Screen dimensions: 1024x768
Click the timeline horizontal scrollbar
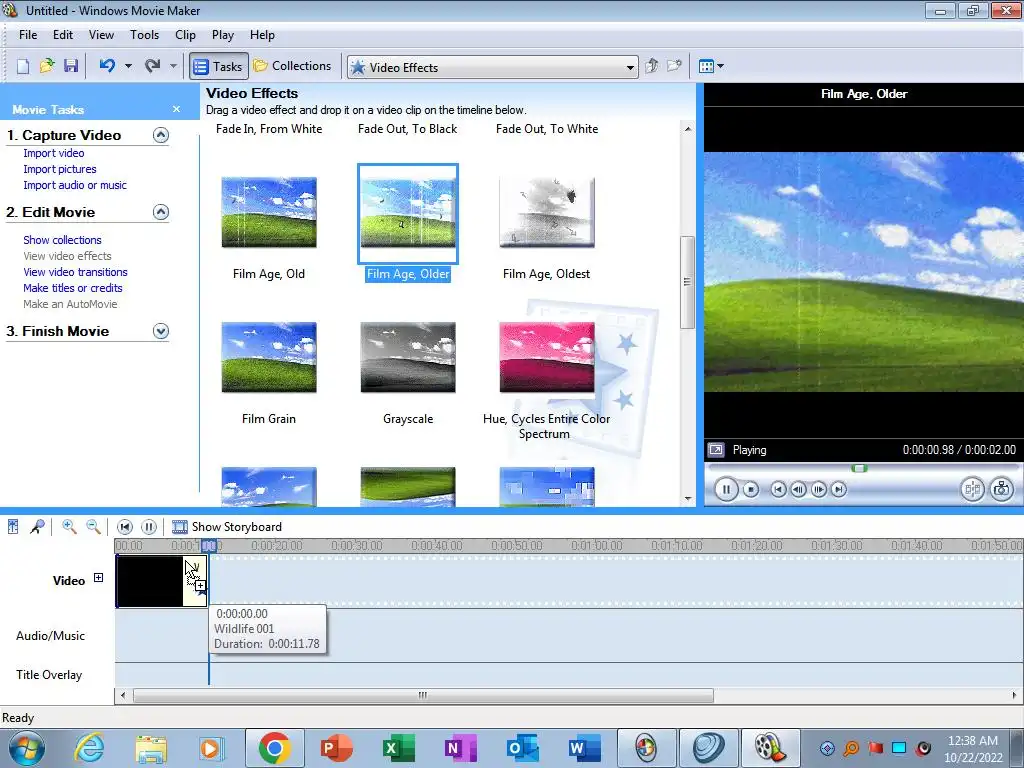pyautogui.click(x=423, y=696)
